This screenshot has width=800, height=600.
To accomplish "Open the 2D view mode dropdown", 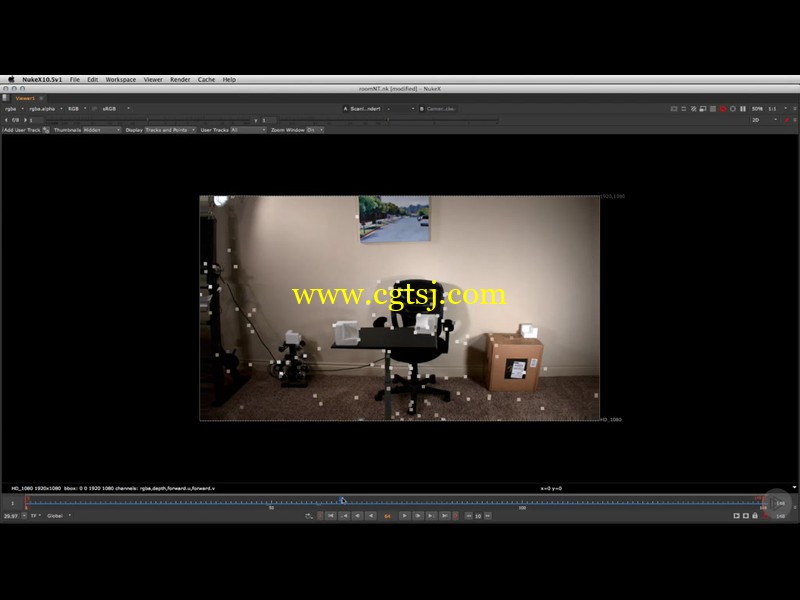I will 764,120.
